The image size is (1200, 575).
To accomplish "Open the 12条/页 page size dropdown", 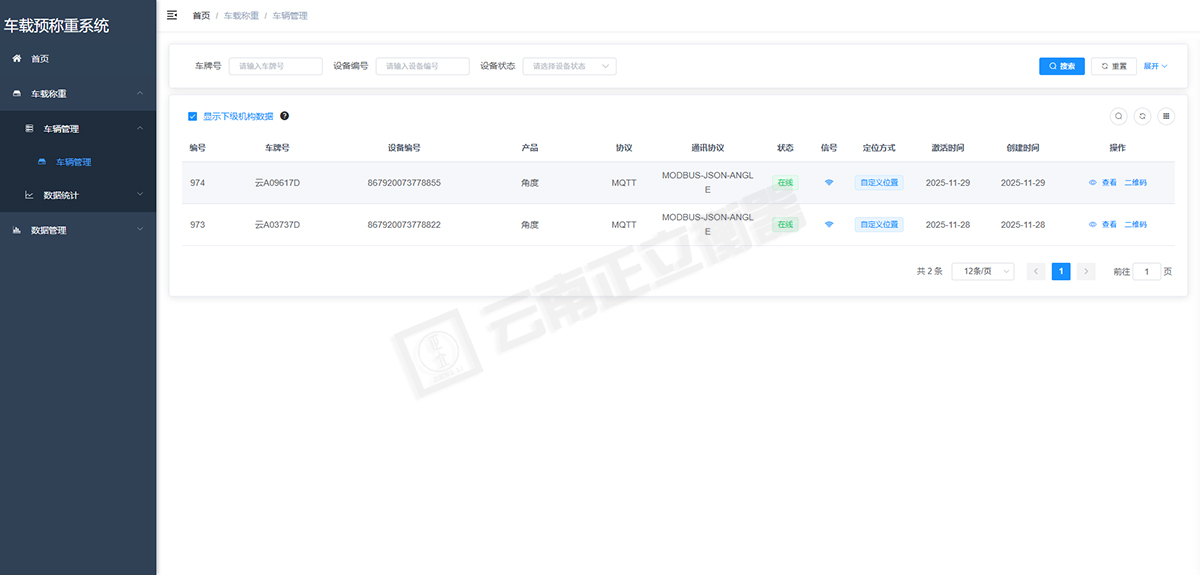I will [982, 271].
